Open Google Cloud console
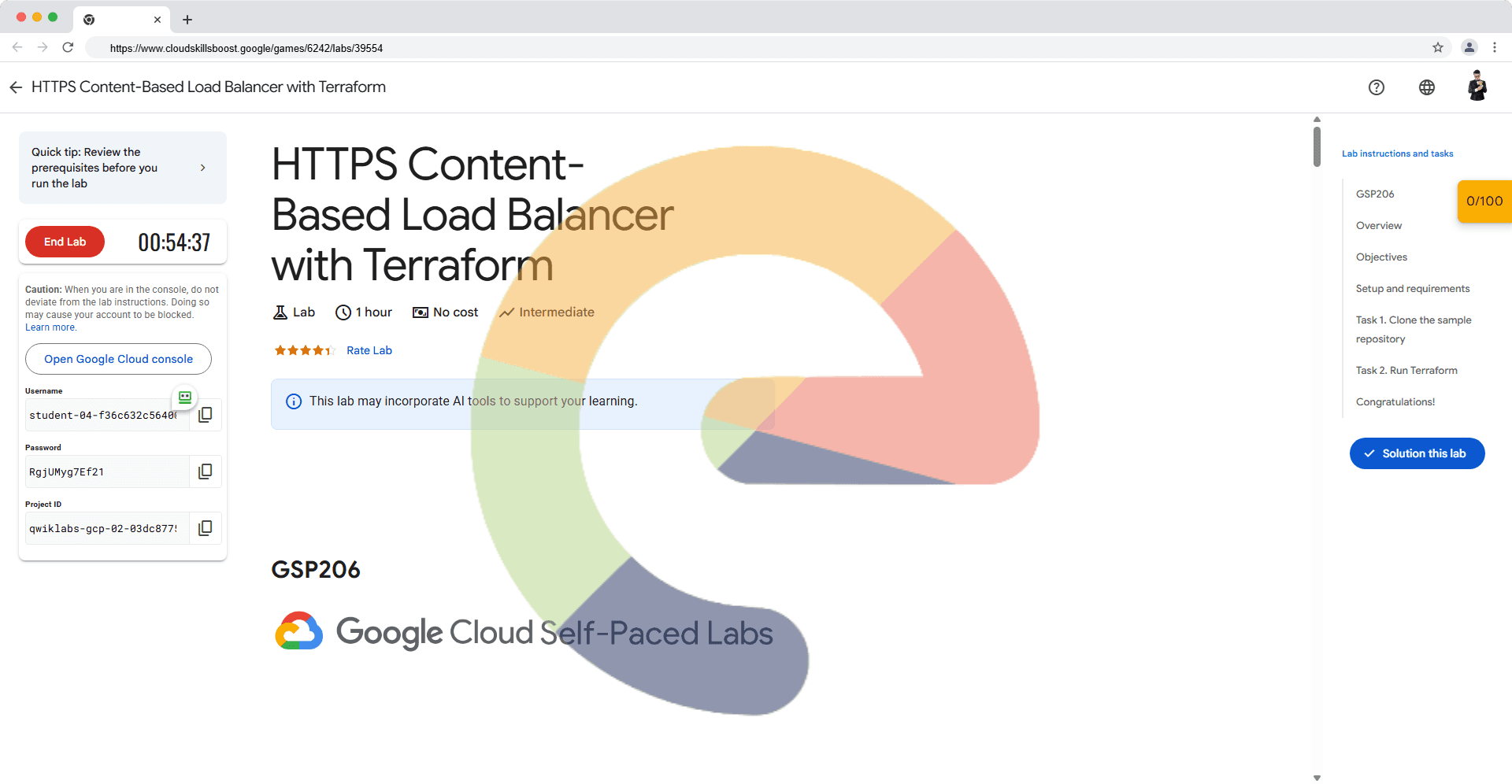Viewport: 1512px width, 784px height. pyautogui.click(x=118, y=359)
